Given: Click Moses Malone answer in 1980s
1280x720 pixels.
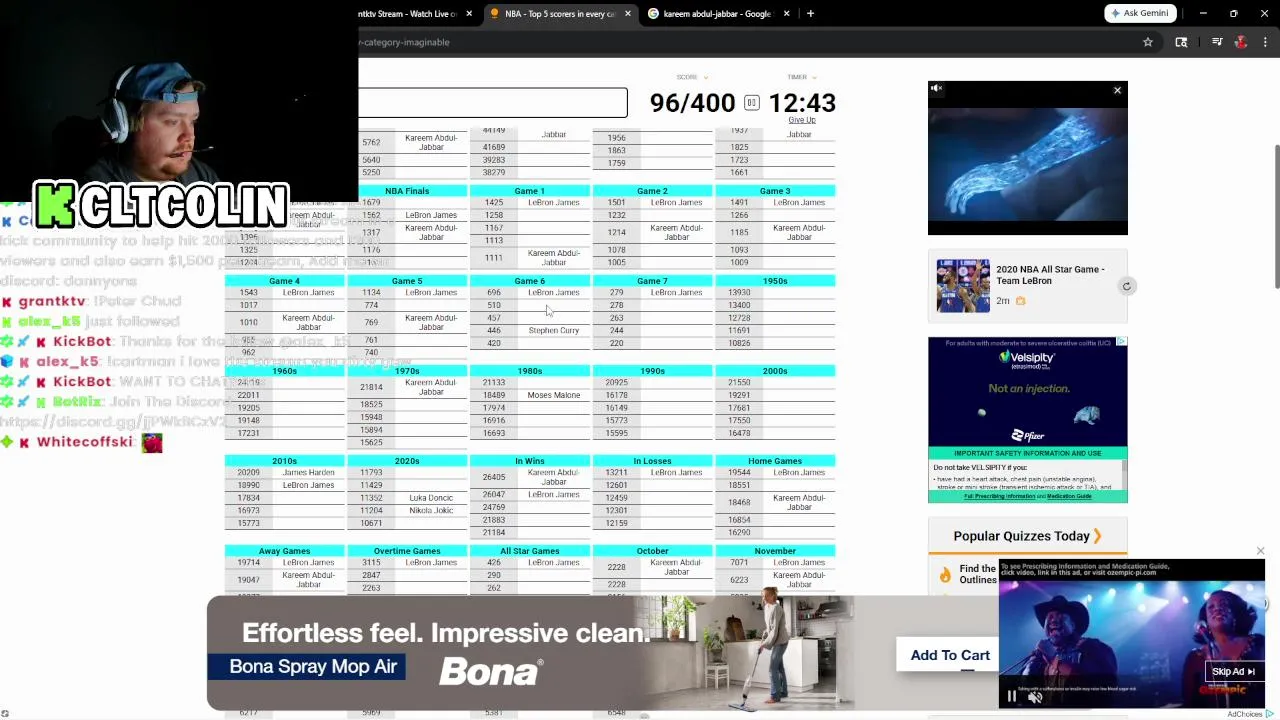Looking at the screenshot, I should (554, 395).
